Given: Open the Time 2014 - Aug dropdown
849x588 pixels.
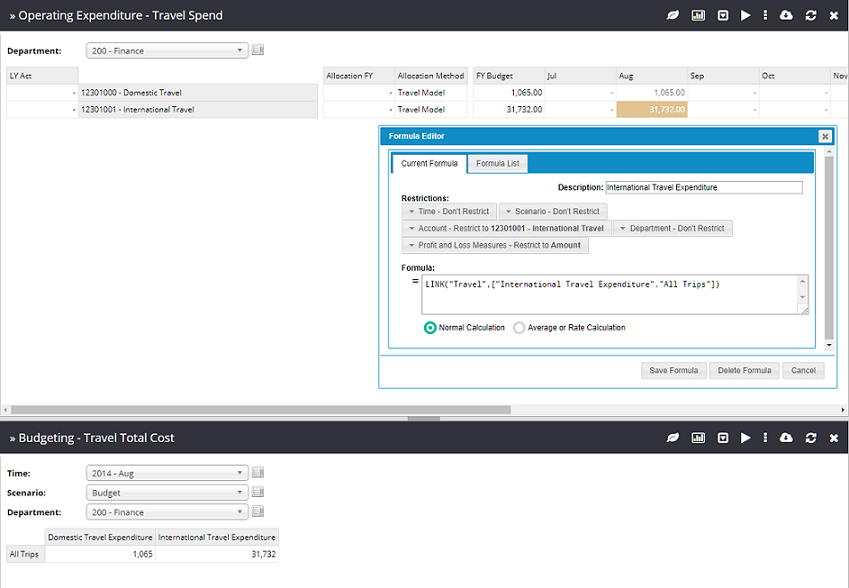Looking at the screenshot, I should (167, 473).
